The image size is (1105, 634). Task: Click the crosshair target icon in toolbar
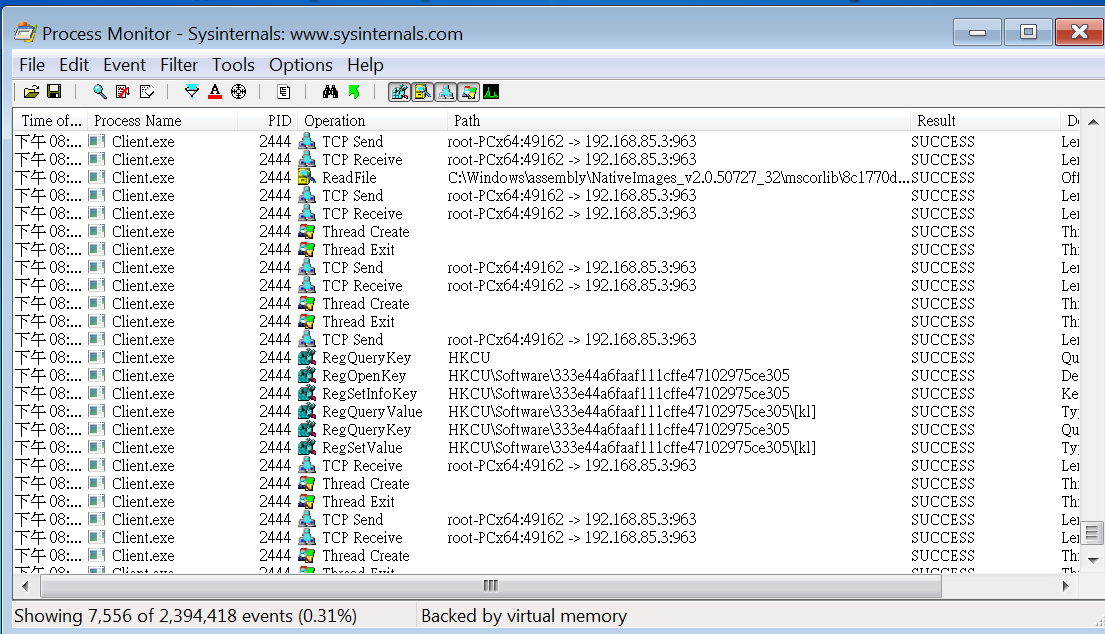click(238, 92)
